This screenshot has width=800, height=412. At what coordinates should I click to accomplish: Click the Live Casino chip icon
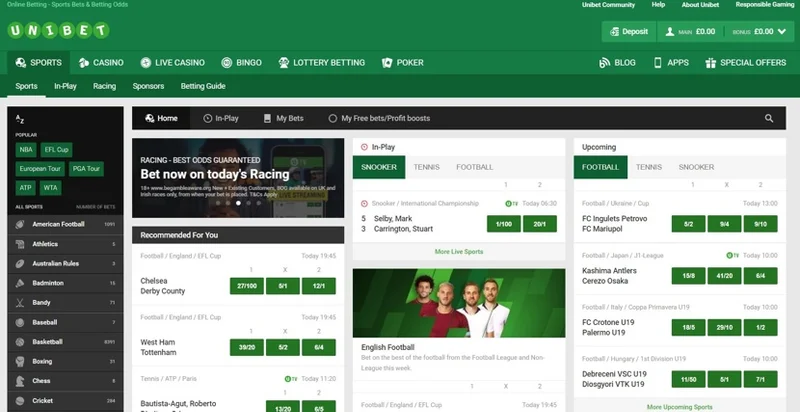click(146, 63)
